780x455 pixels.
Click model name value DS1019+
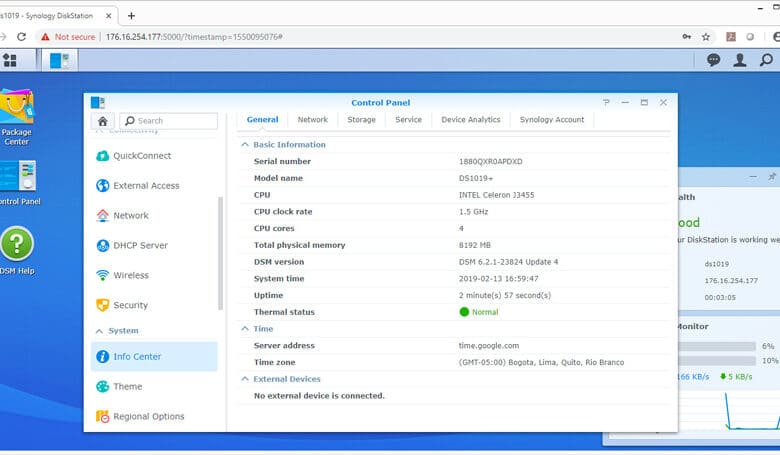(x=476, y=178)
